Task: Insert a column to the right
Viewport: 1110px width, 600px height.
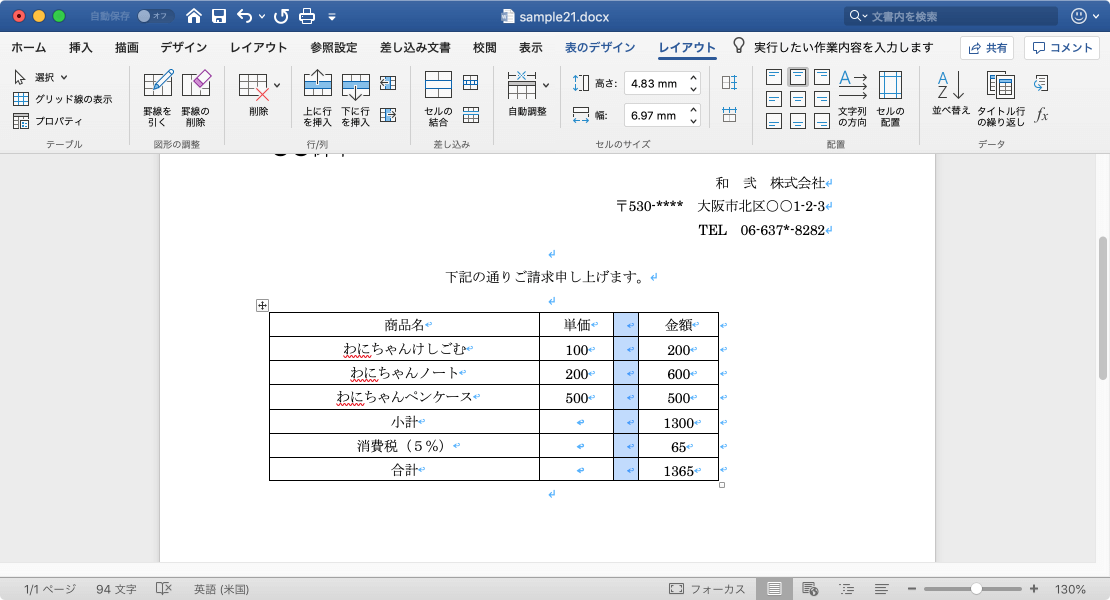Action: [388, 115]
